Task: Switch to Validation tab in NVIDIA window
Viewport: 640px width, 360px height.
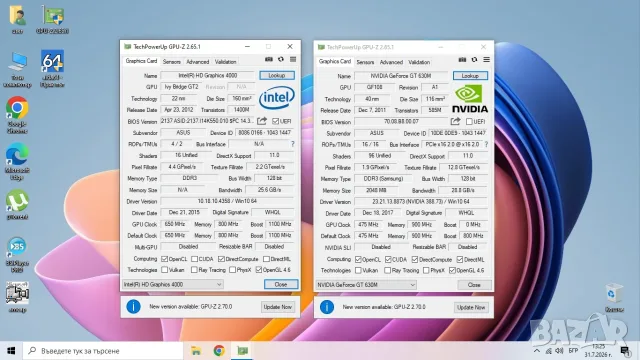Action: [419, 62]
